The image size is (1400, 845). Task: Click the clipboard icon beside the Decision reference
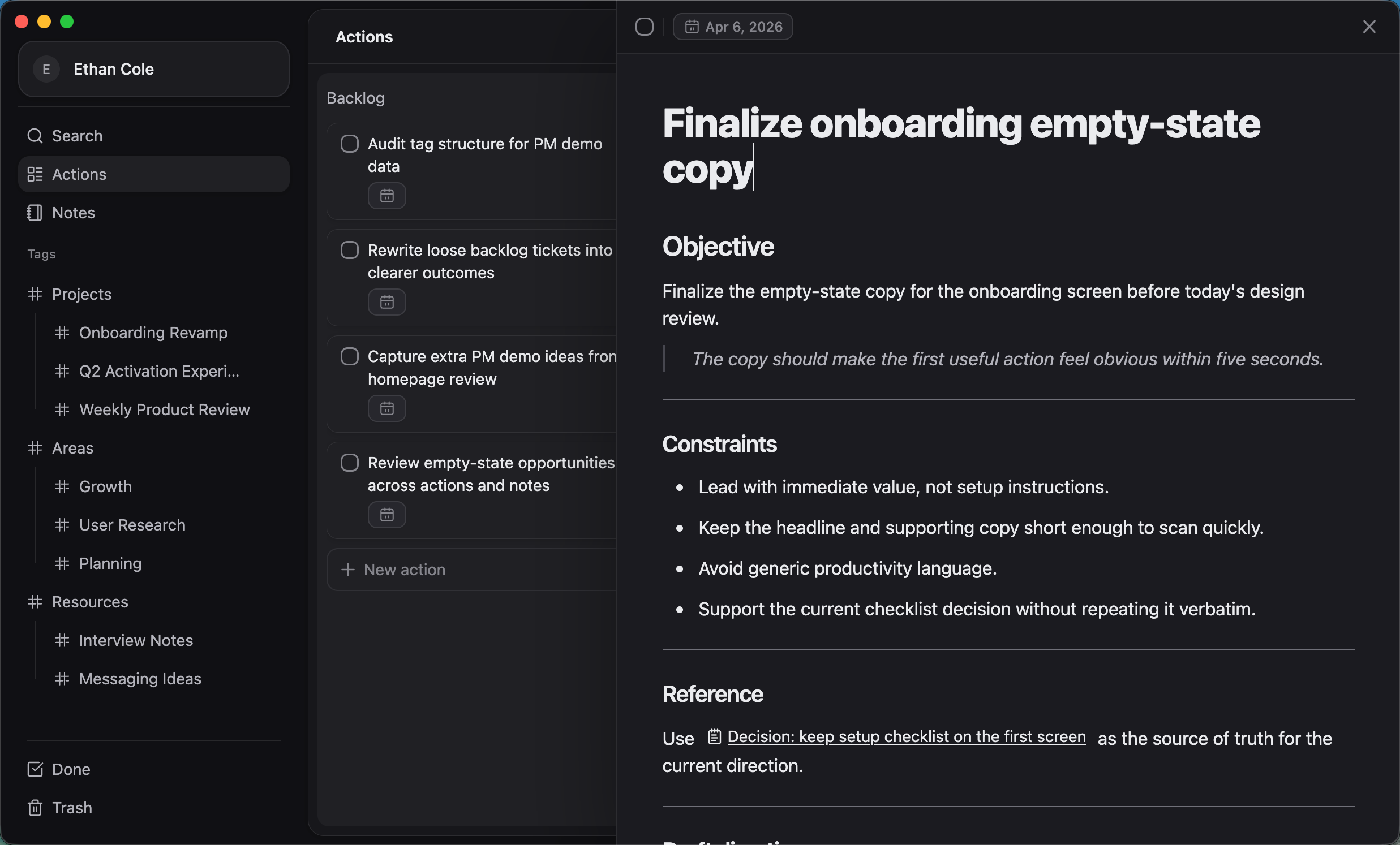[714, 737]
